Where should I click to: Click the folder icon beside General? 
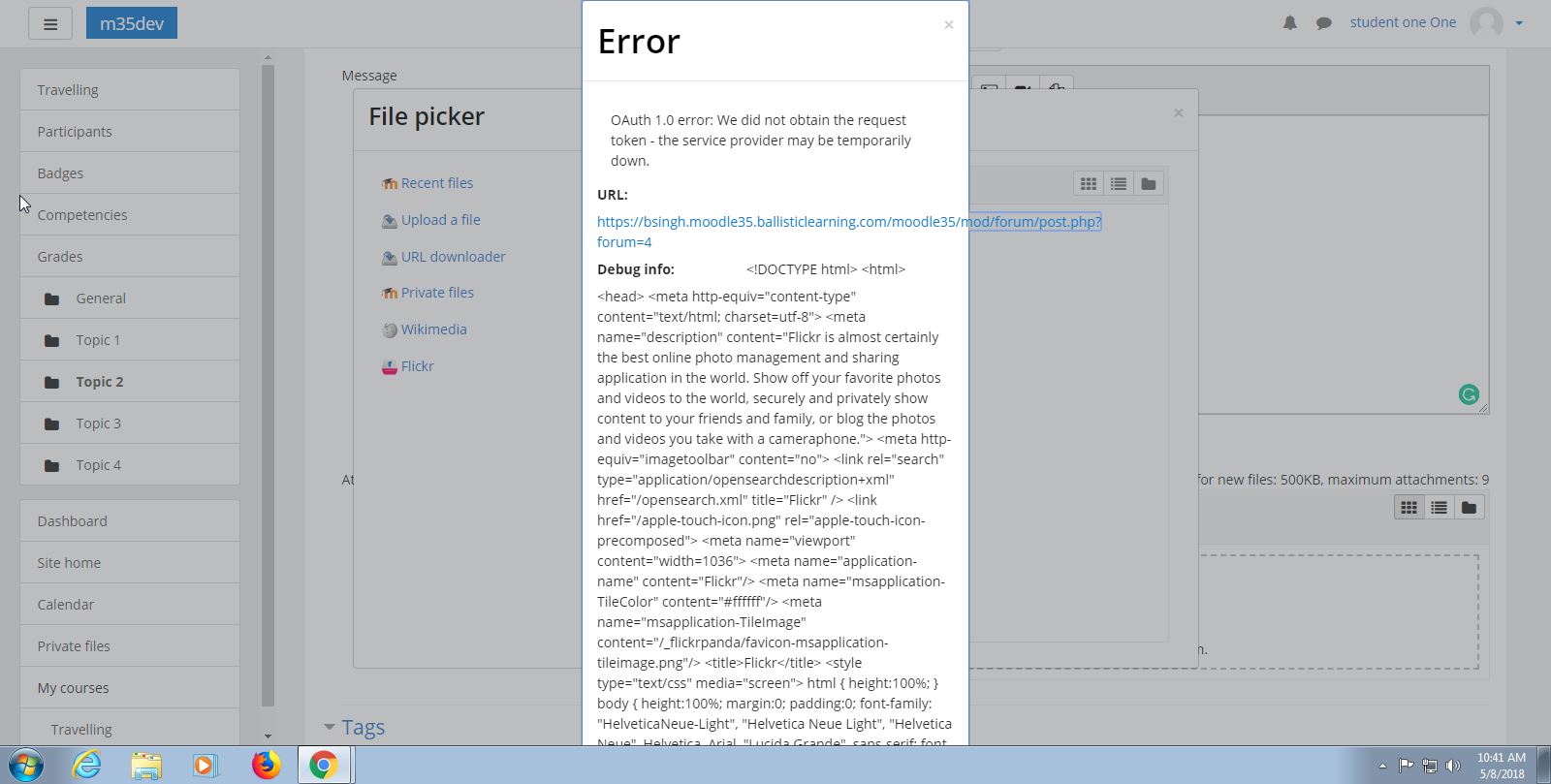click(51, 299)
